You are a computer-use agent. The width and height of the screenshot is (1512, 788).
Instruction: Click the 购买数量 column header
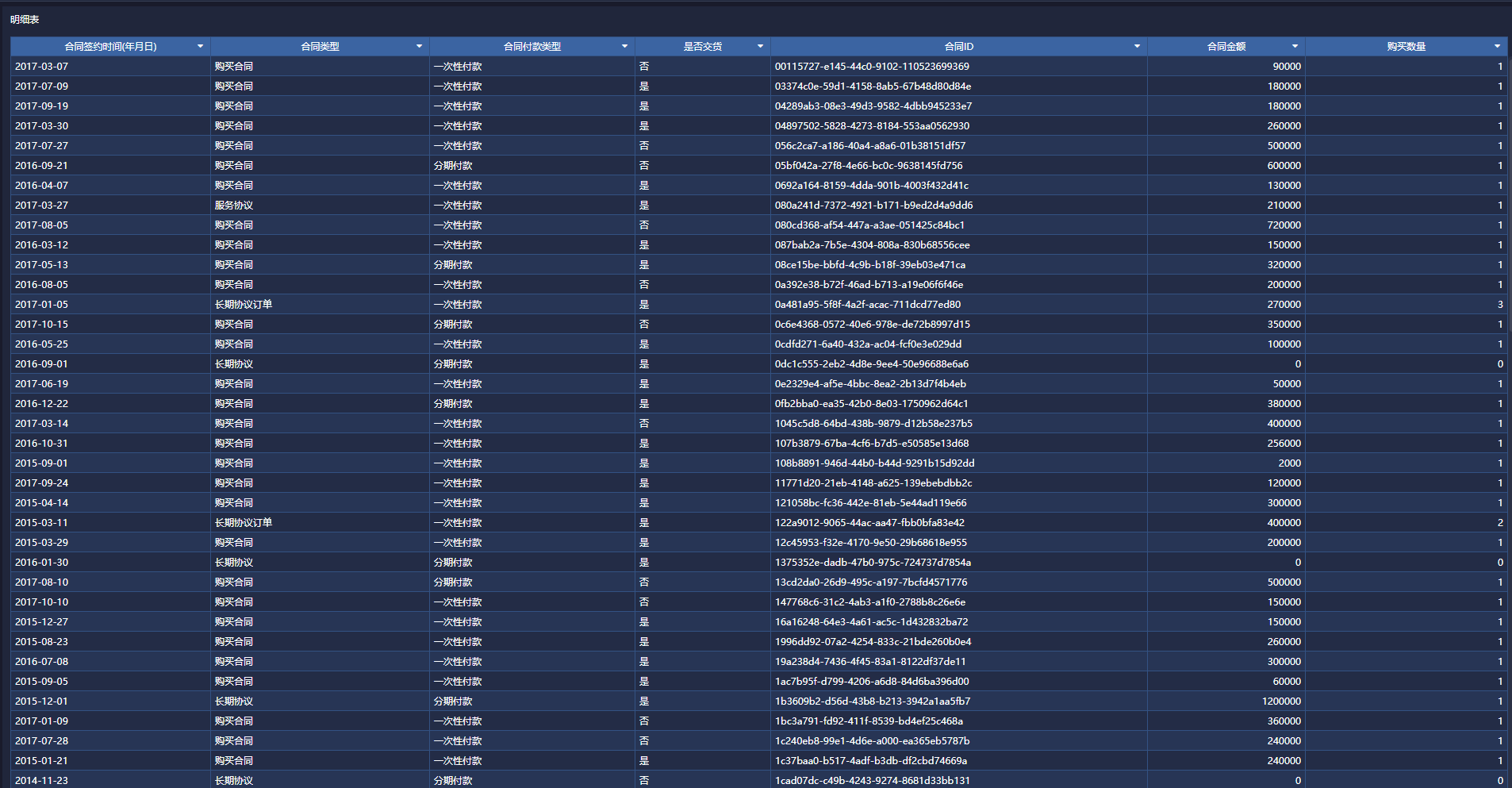tap(1406, 47)
